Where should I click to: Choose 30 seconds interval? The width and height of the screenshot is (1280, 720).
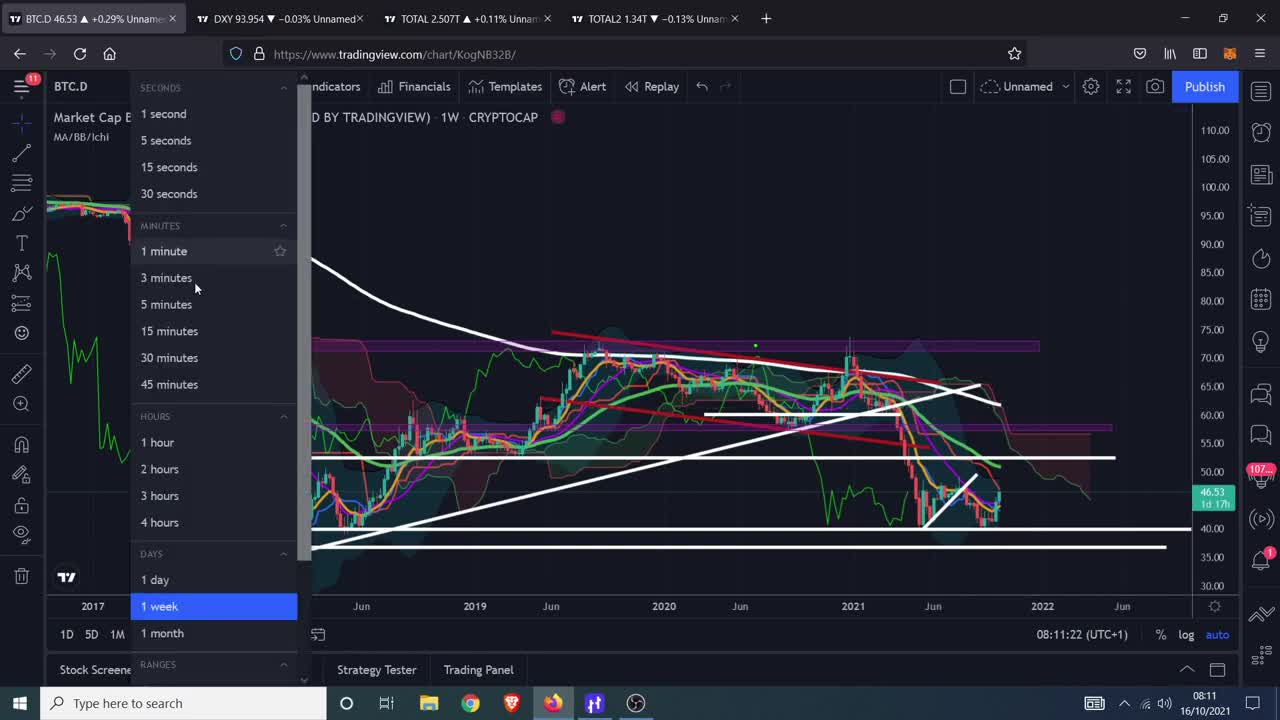pyautogui.click(x=214, y=194)
